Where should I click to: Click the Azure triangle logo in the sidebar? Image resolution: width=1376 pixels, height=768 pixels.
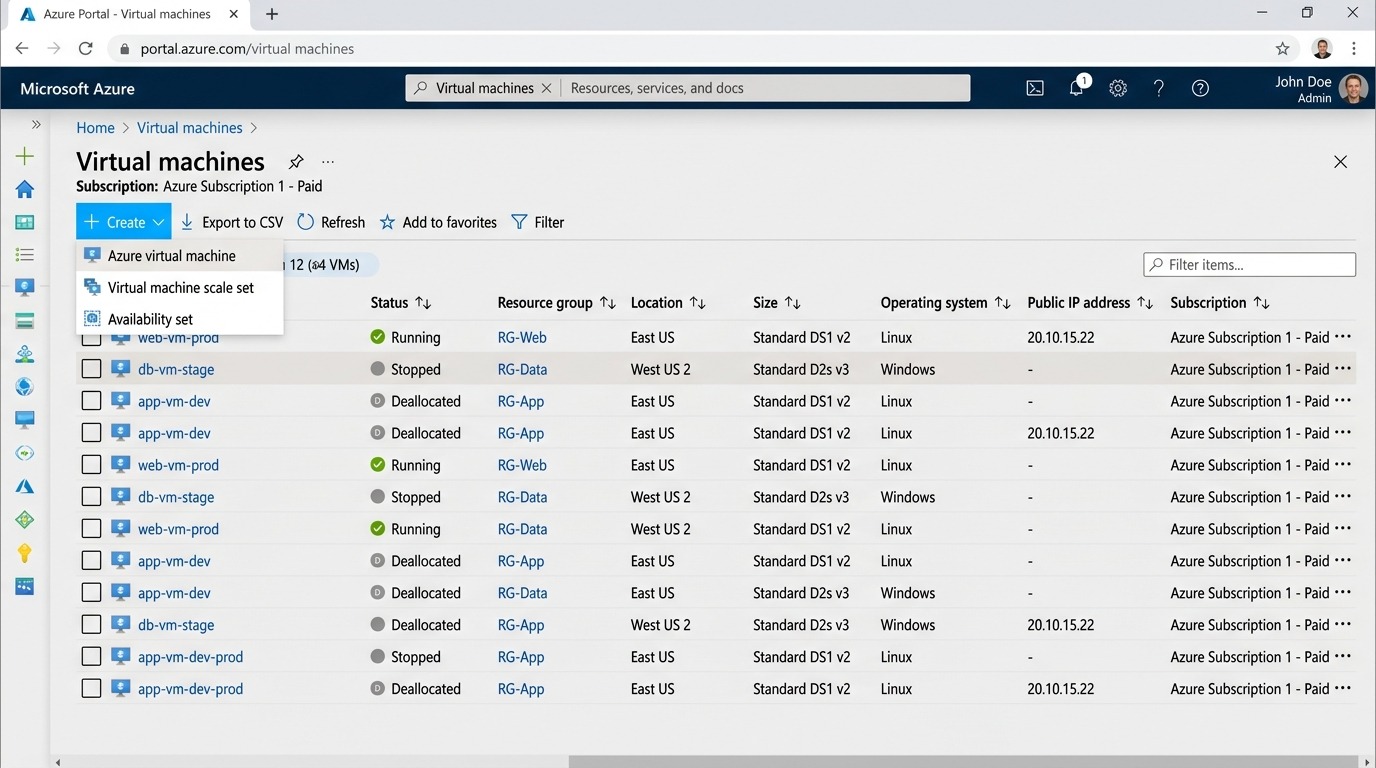tap(25, 486)
